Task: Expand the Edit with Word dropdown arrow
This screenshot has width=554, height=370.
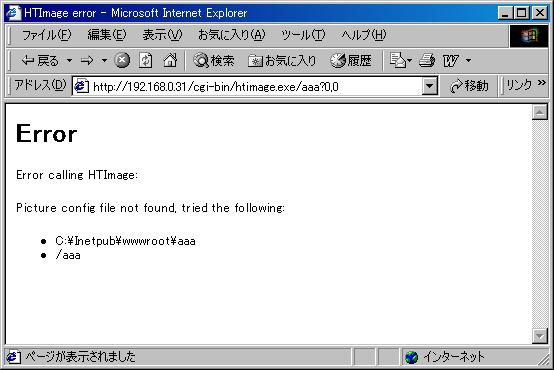Action: point(468,60)
